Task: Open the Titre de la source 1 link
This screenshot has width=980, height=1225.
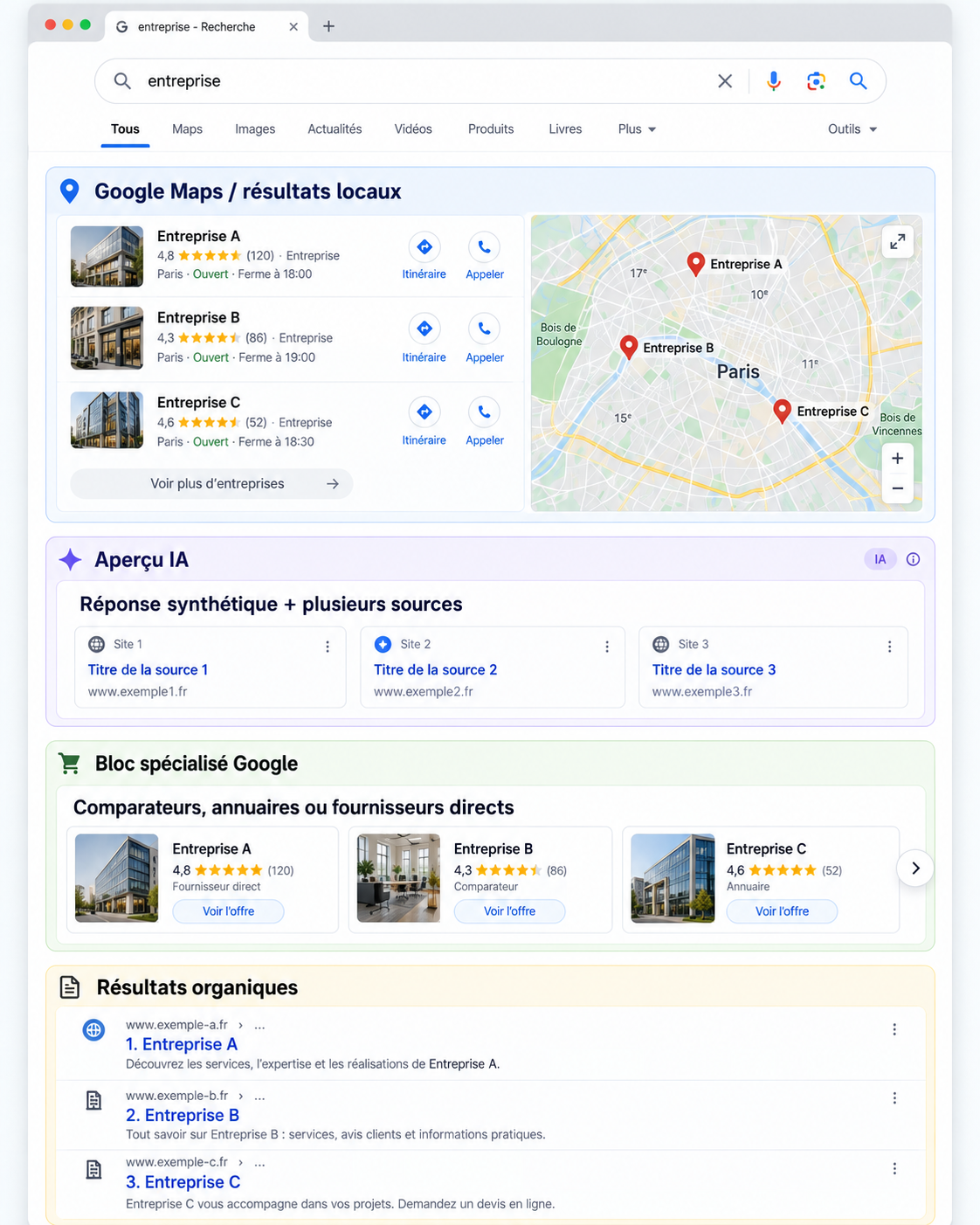Action: pyautogui.click(x=148, y=670)
